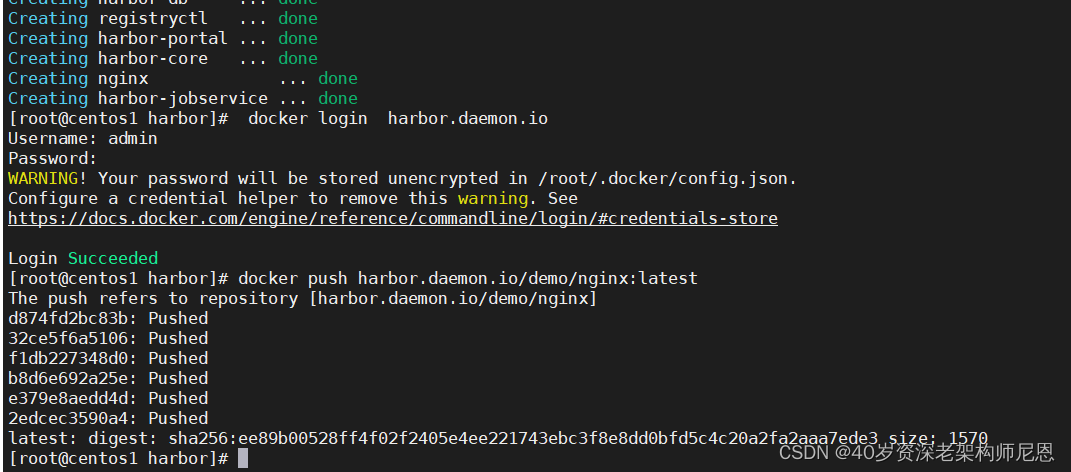Select layer ID d874fd2bc83b
1071x472 pixels.
coord(68,318)
